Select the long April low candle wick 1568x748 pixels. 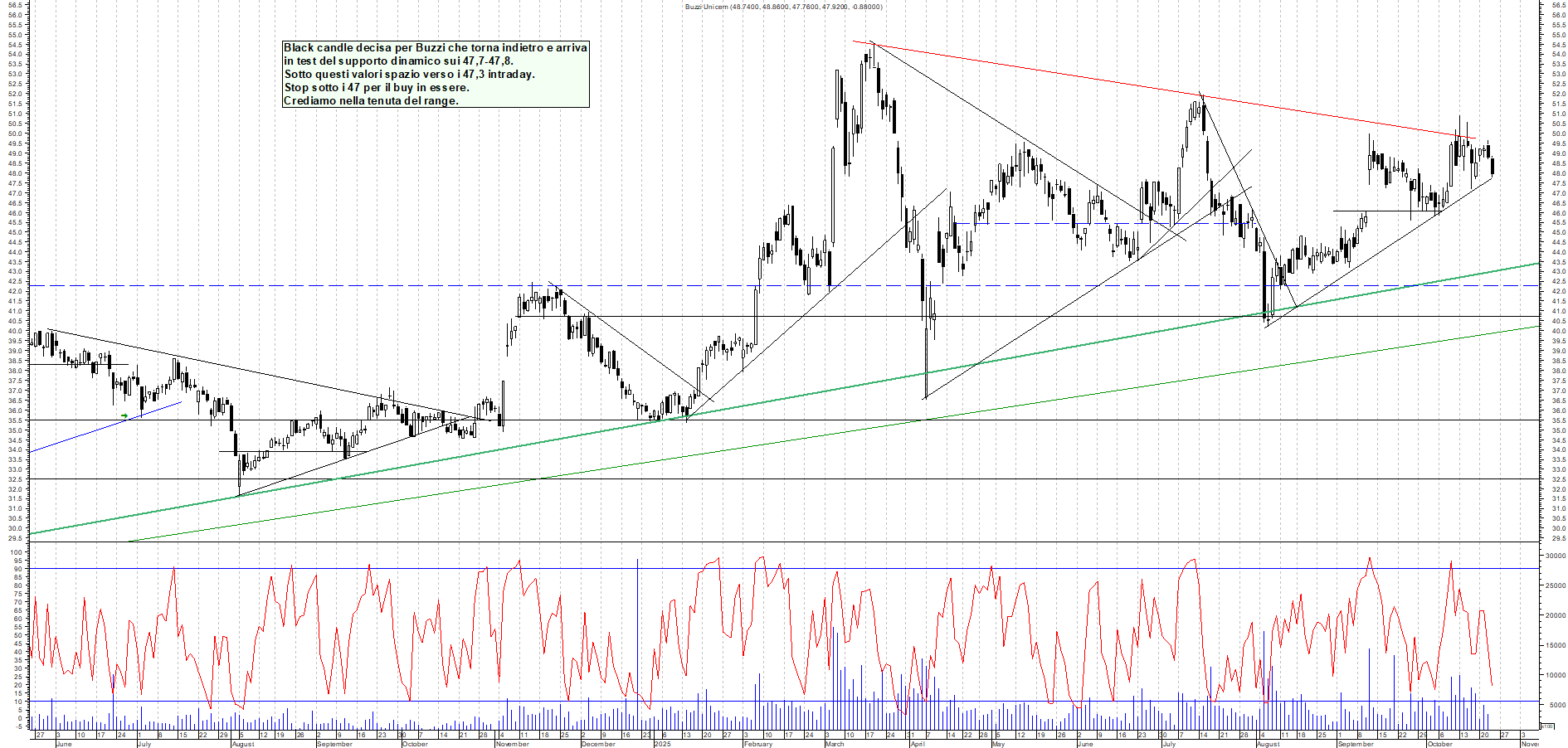925,365
